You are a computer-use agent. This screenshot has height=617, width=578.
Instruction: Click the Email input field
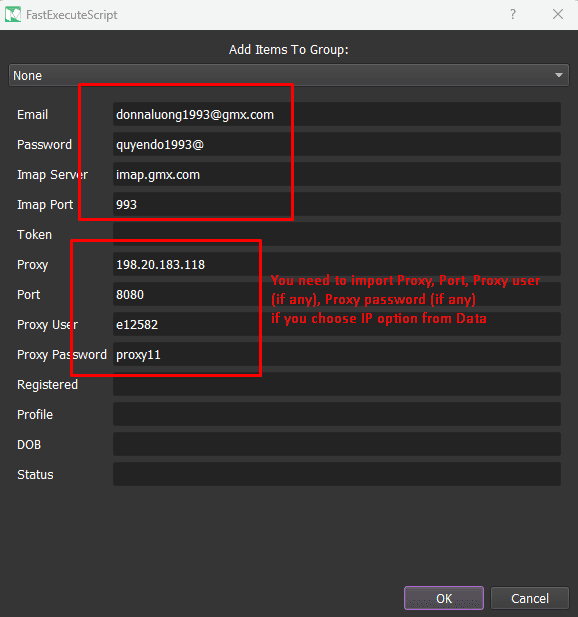(337, 115)
